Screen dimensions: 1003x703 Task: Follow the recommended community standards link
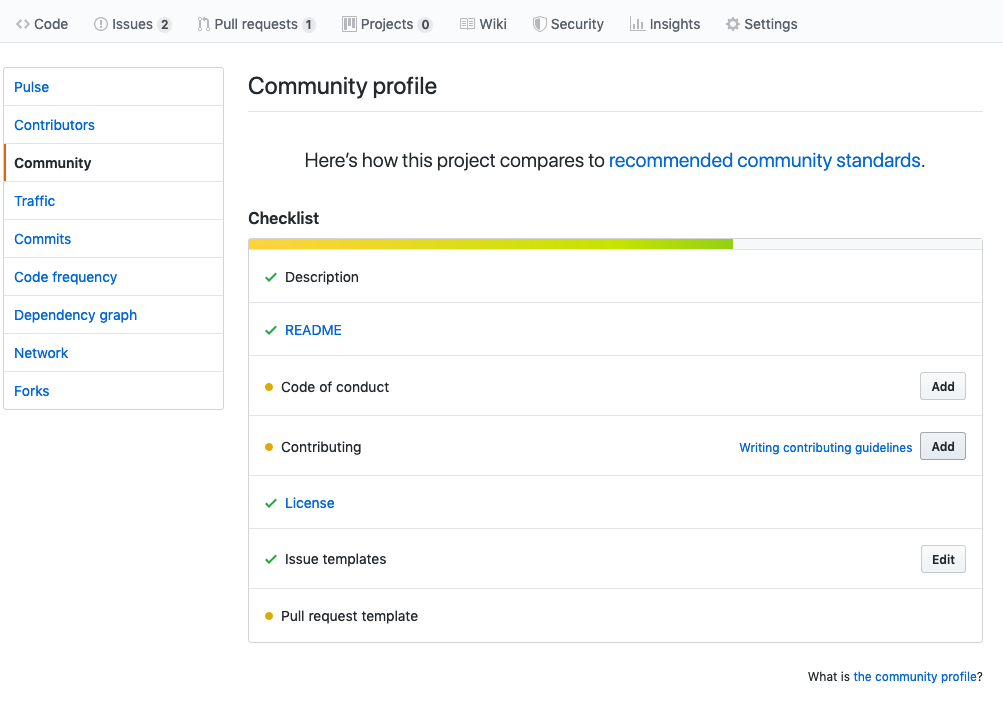(x=764, y=160)
